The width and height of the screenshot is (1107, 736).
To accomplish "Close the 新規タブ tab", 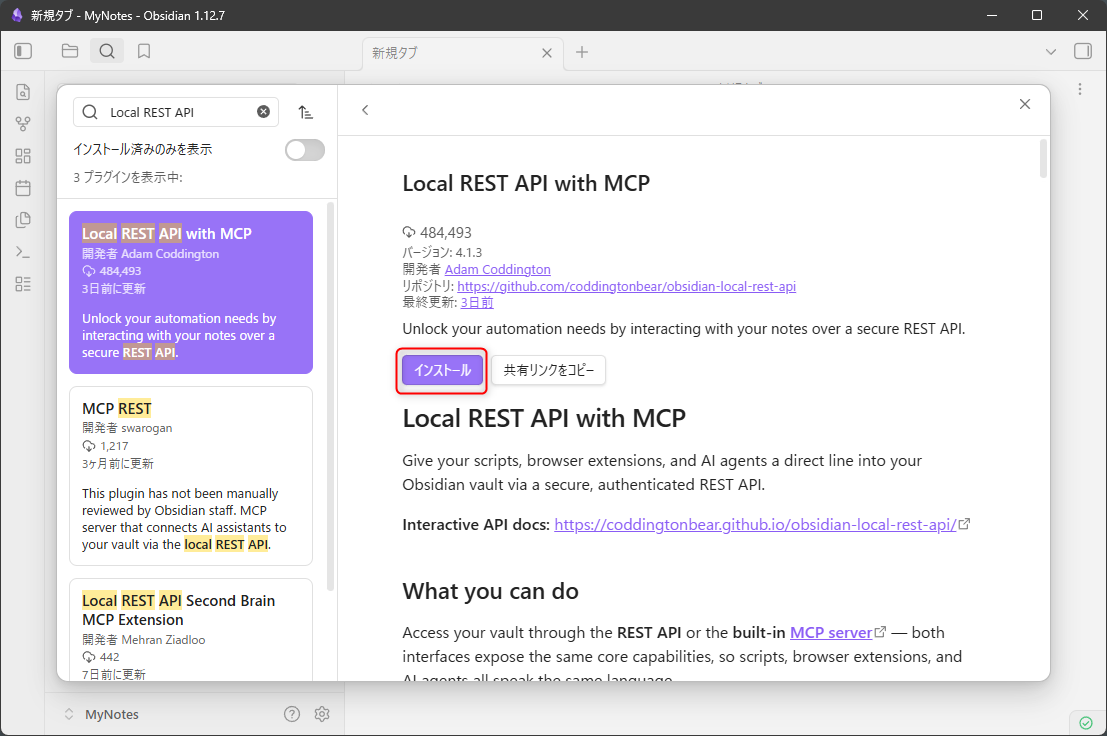I will (547, 53).
